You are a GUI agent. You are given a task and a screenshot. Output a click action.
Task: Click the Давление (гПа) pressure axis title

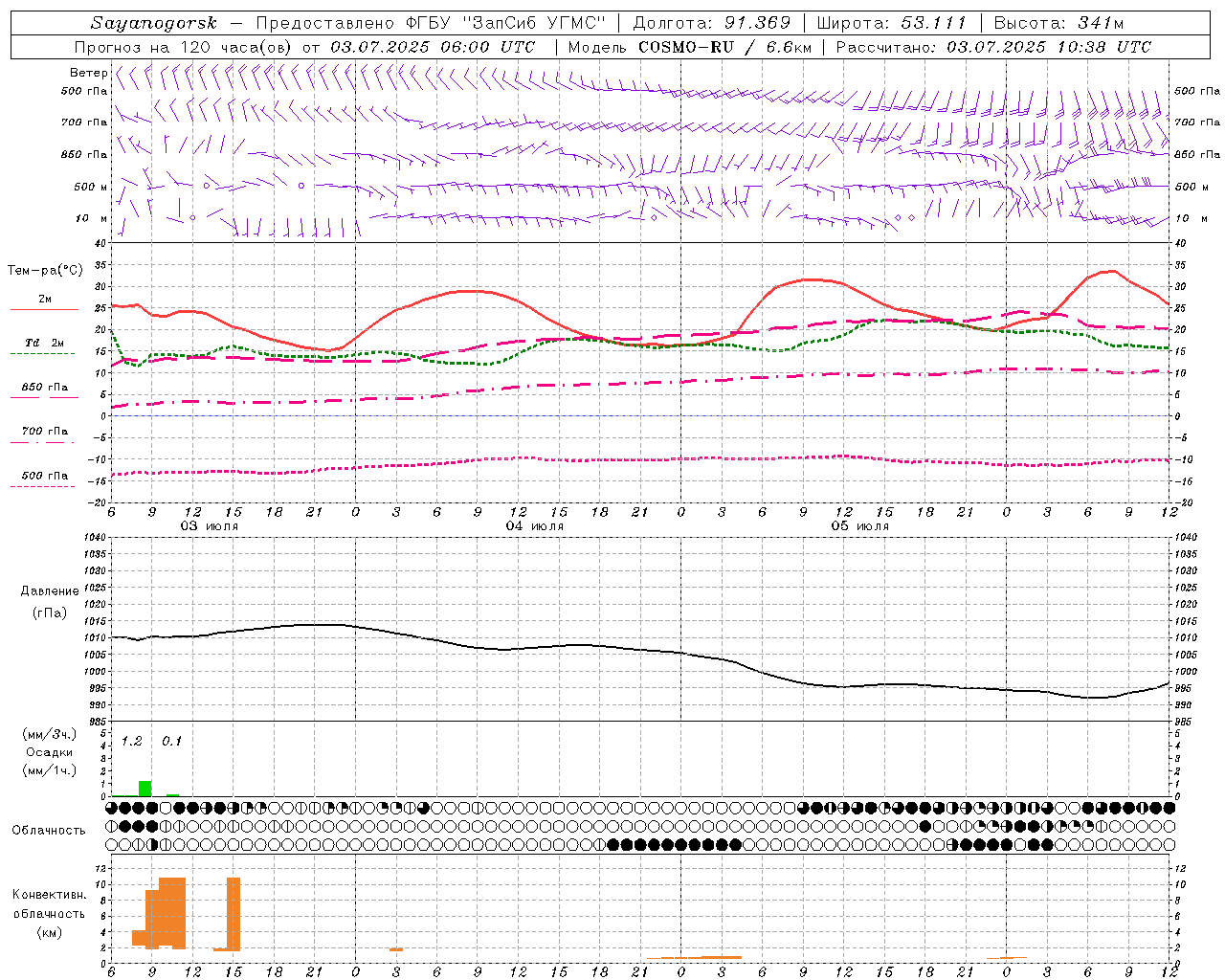[50, 602]
